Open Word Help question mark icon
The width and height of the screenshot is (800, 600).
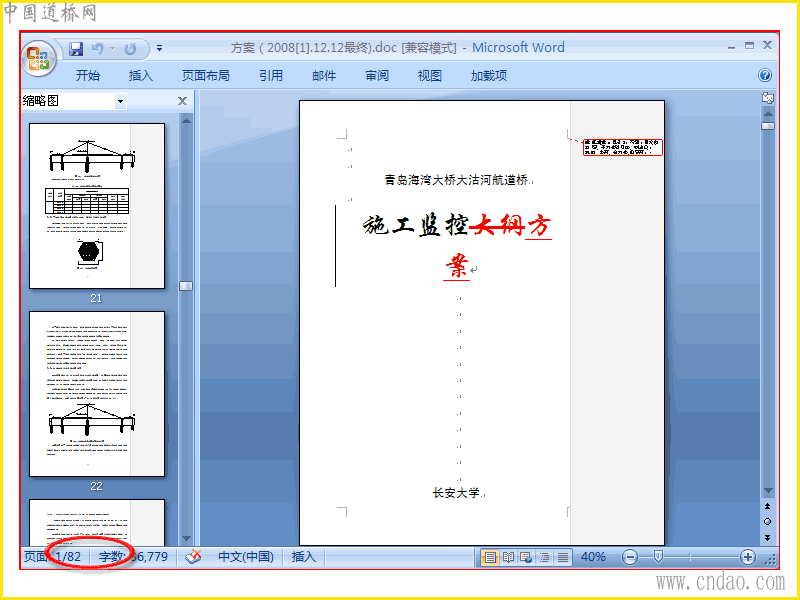764,76
